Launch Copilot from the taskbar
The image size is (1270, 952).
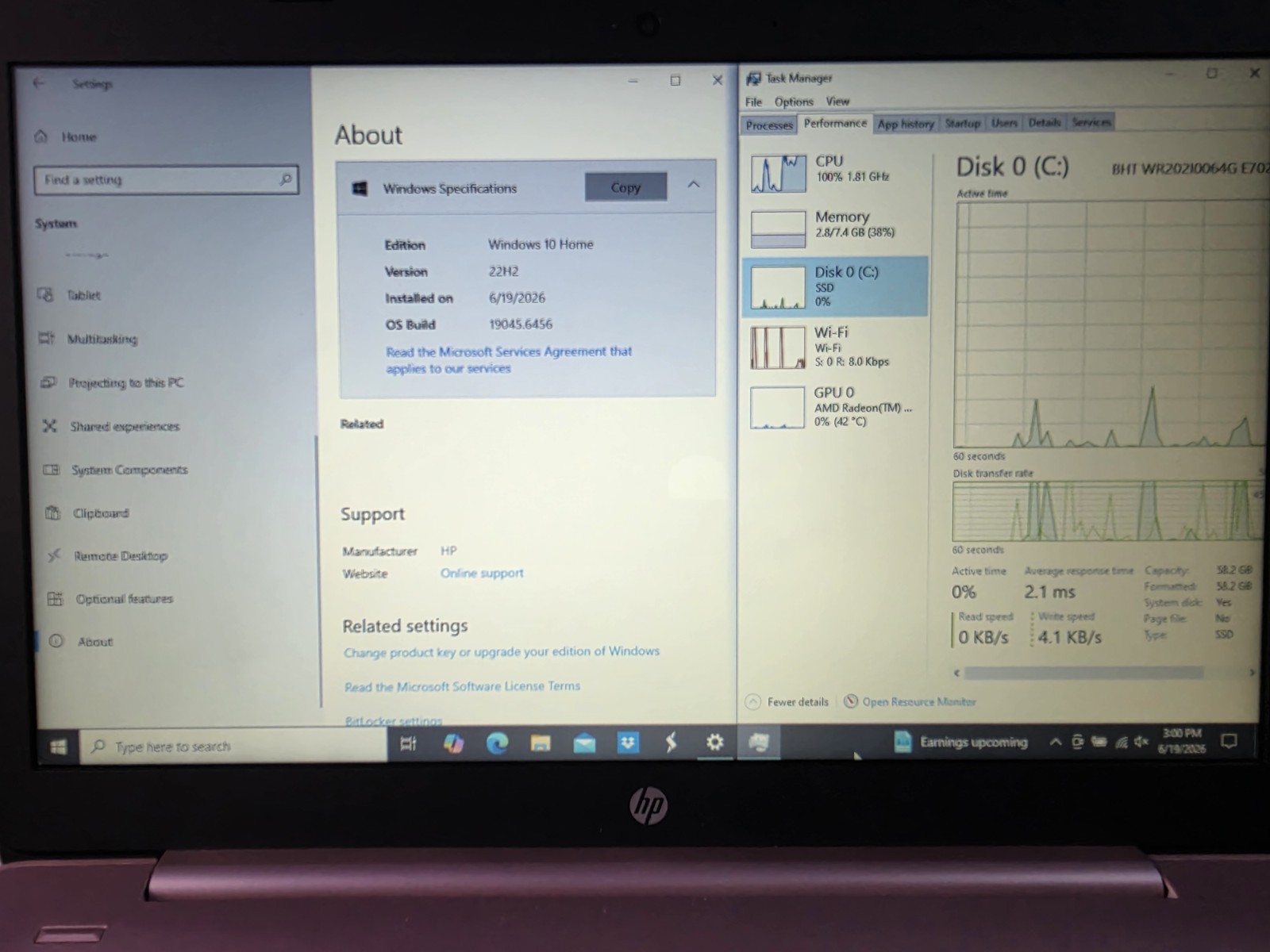[453, 743]
